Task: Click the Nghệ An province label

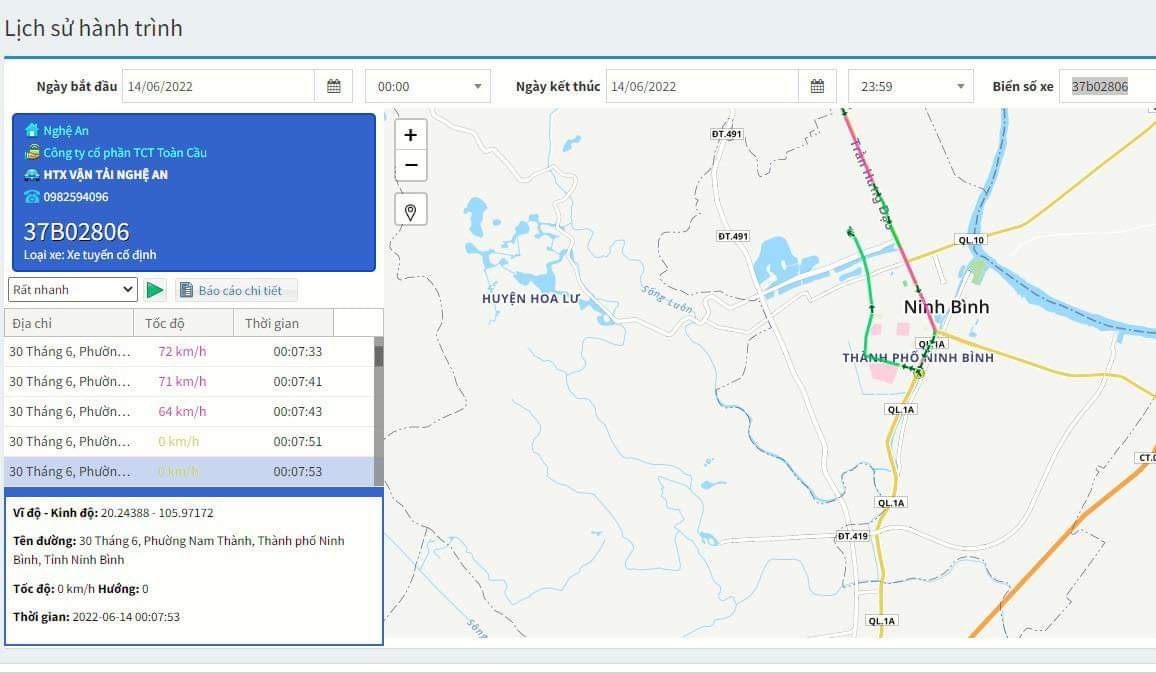Action: (x=66, y=130)
